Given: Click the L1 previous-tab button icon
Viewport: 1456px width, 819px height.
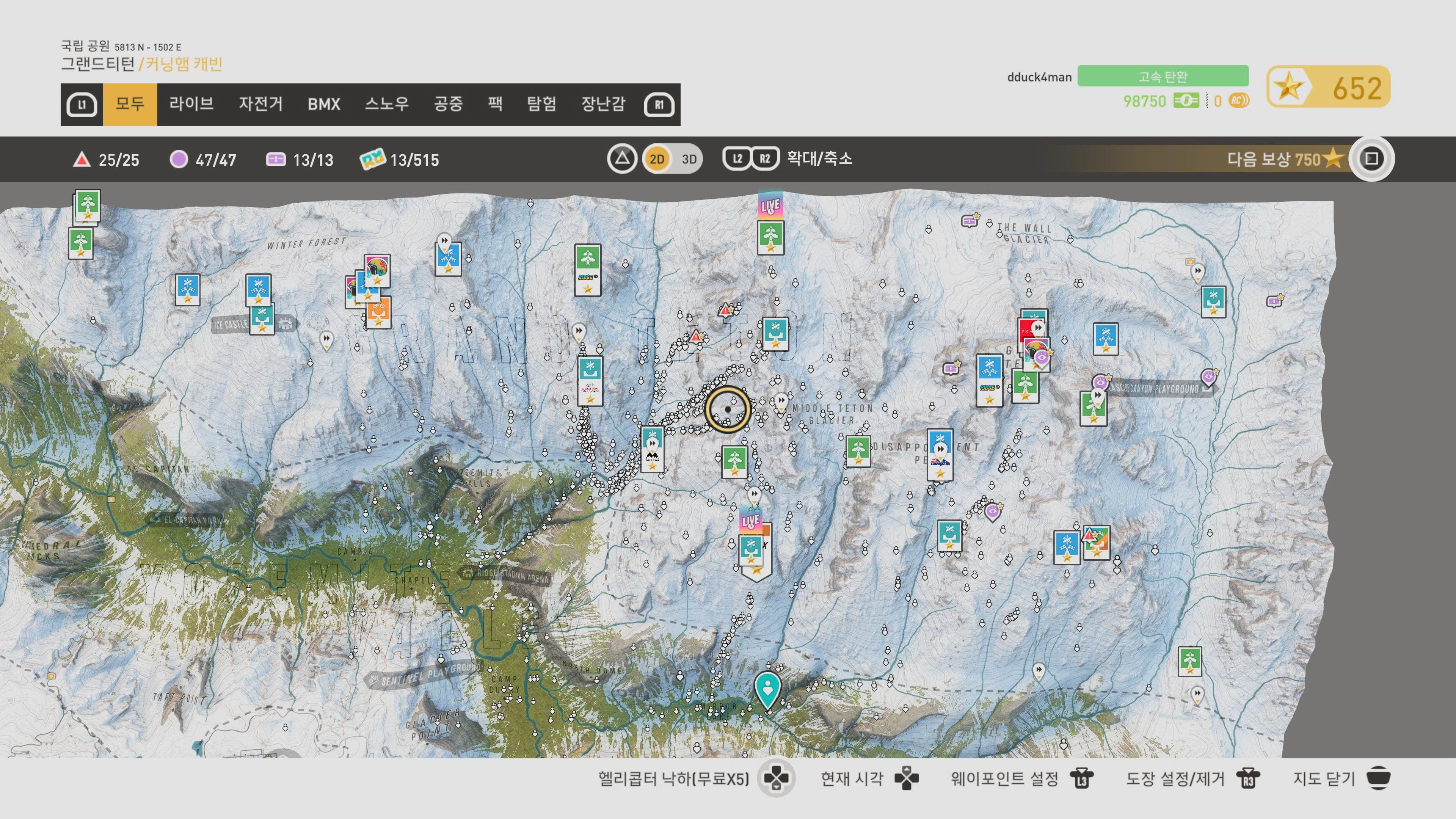Looking at the screenshot, I should 82,105.
